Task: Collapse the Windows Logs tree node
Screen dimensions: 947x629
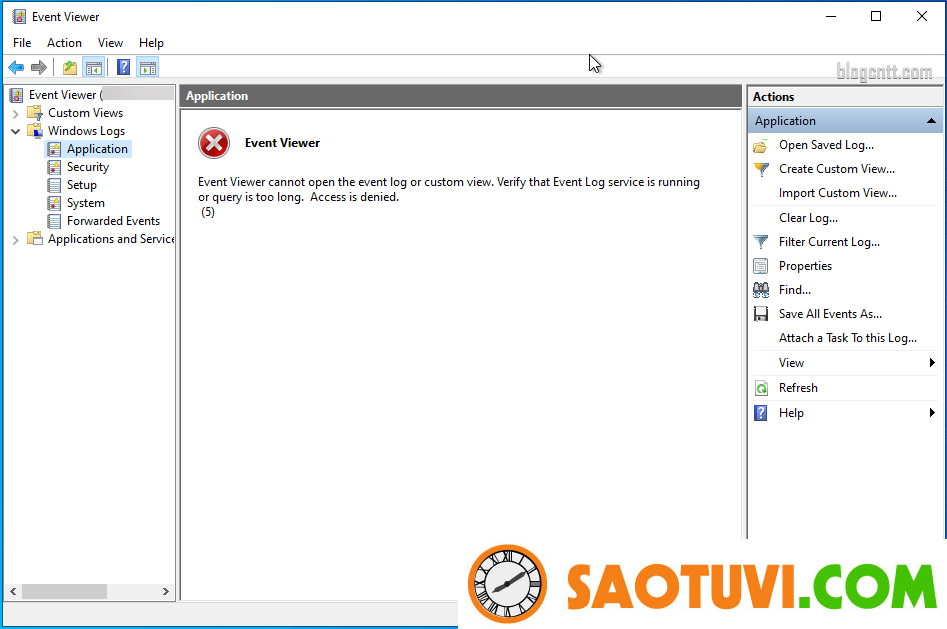Action: 16,131
